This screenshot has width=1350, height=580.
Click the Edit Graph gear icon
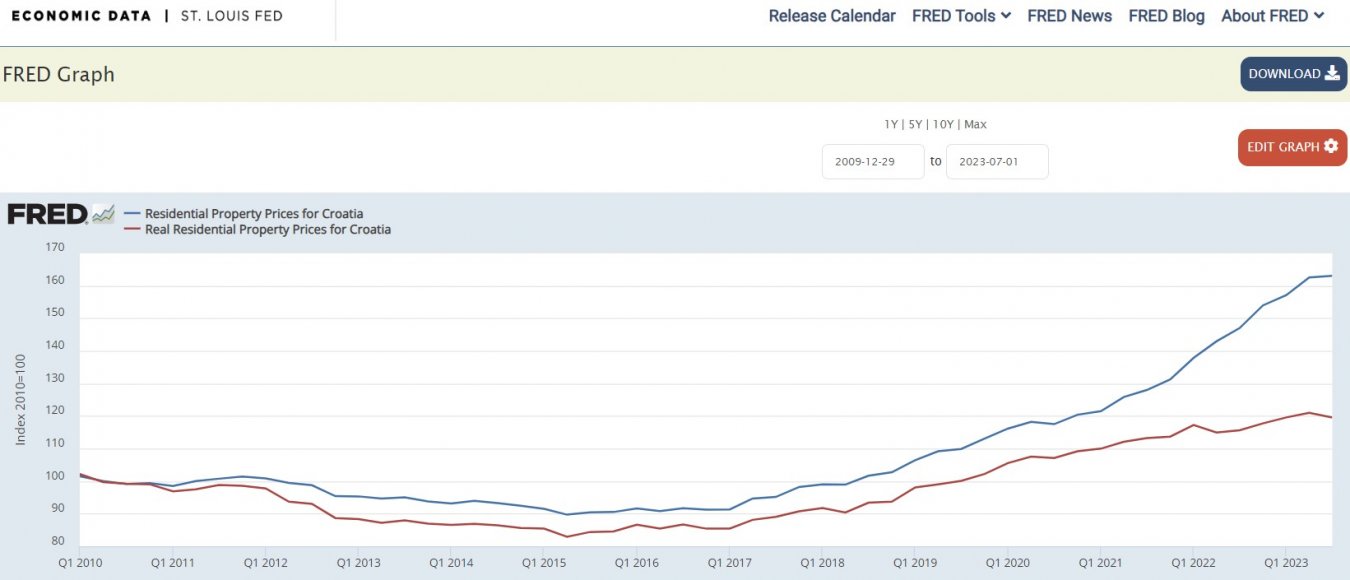click(x=1330, y=146)
